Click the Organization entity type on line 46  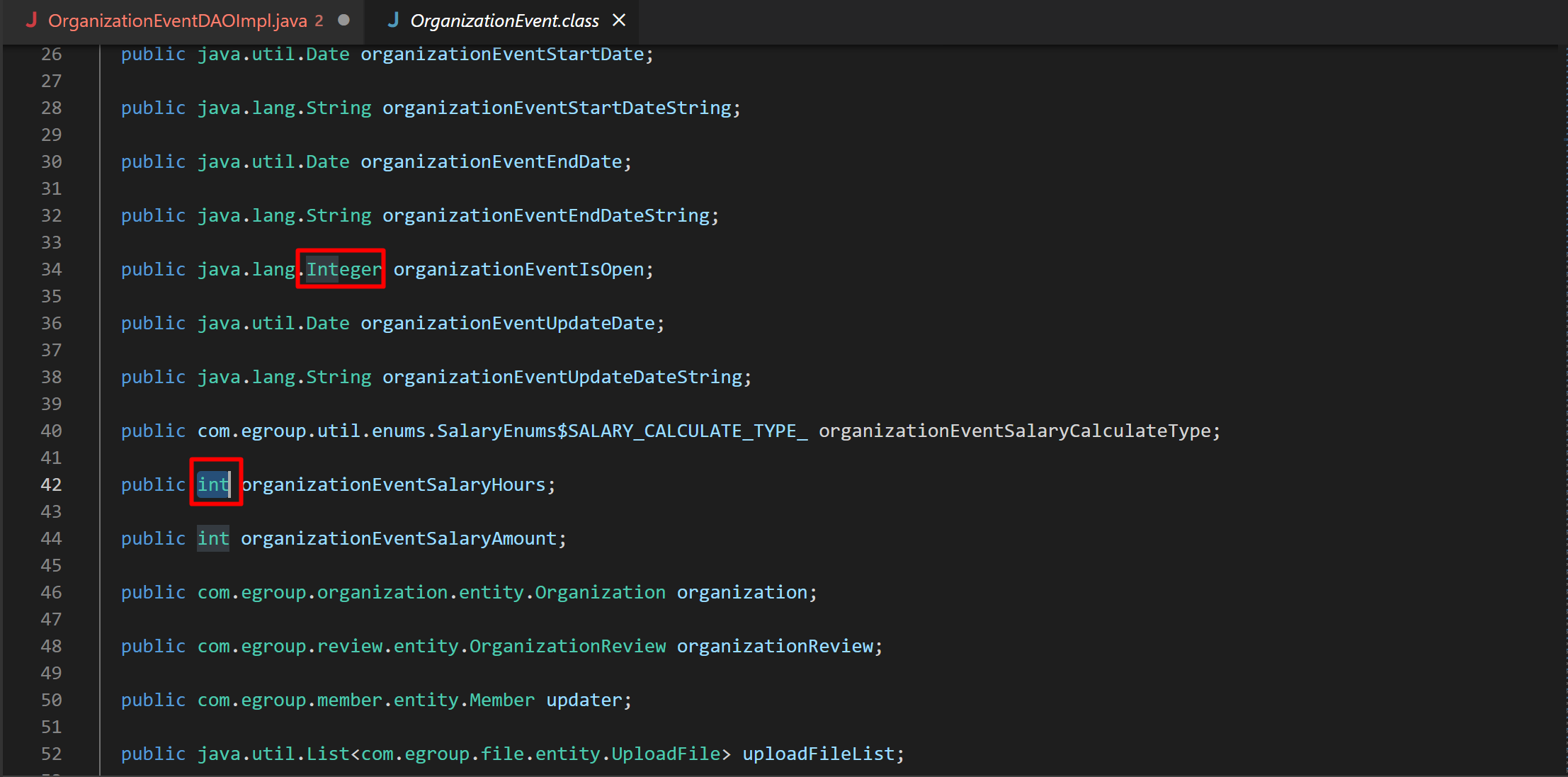599,592
